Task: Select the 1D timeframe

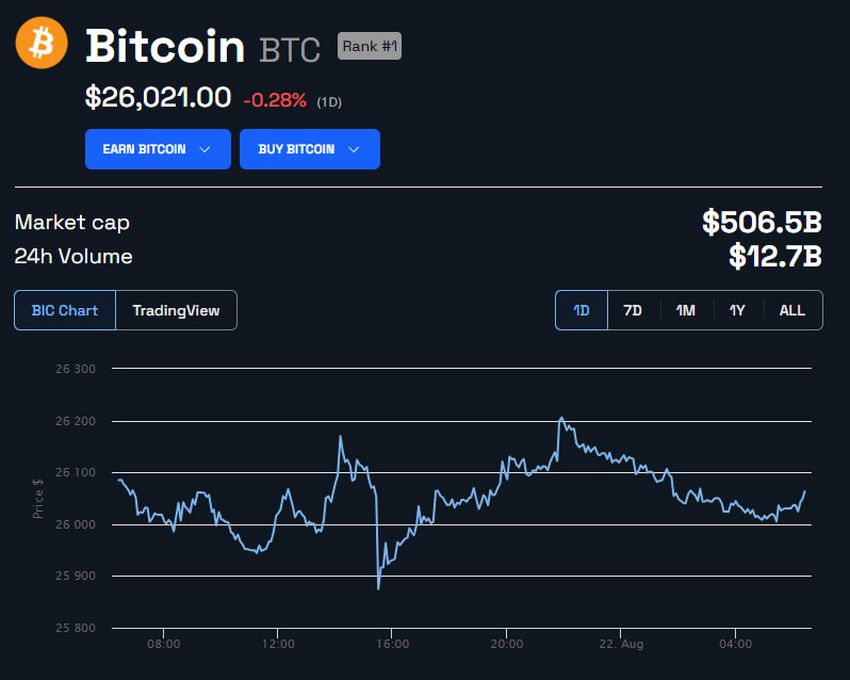Action: (x=581, y=310)
